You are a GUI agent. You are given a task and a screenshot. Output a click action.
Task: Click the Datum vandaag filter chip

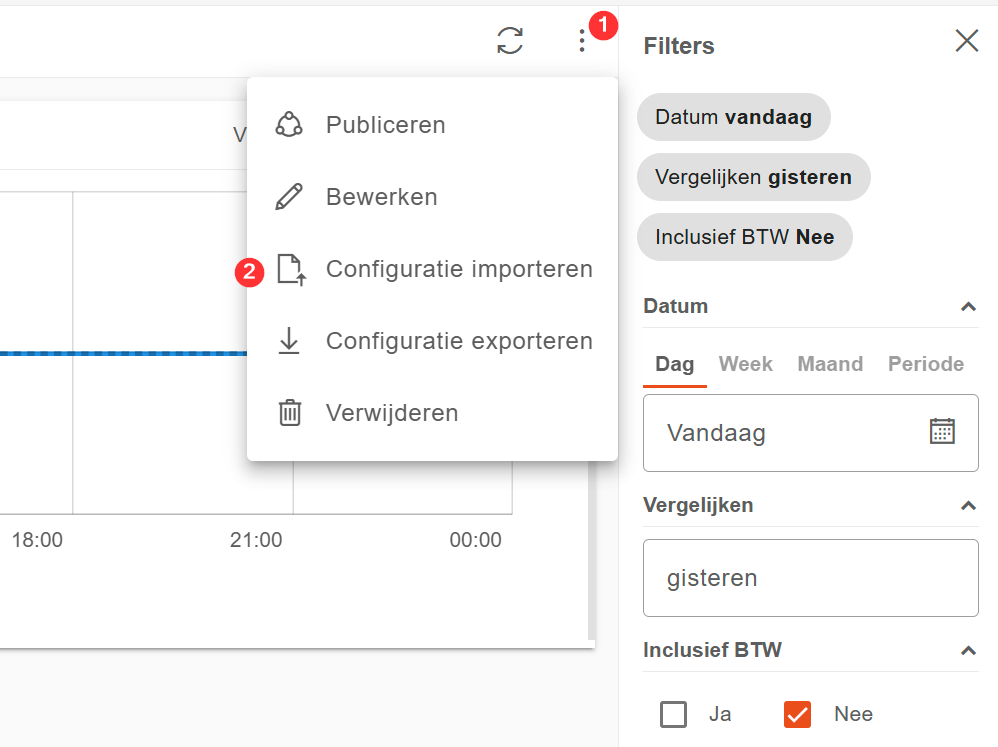point(733,117)
